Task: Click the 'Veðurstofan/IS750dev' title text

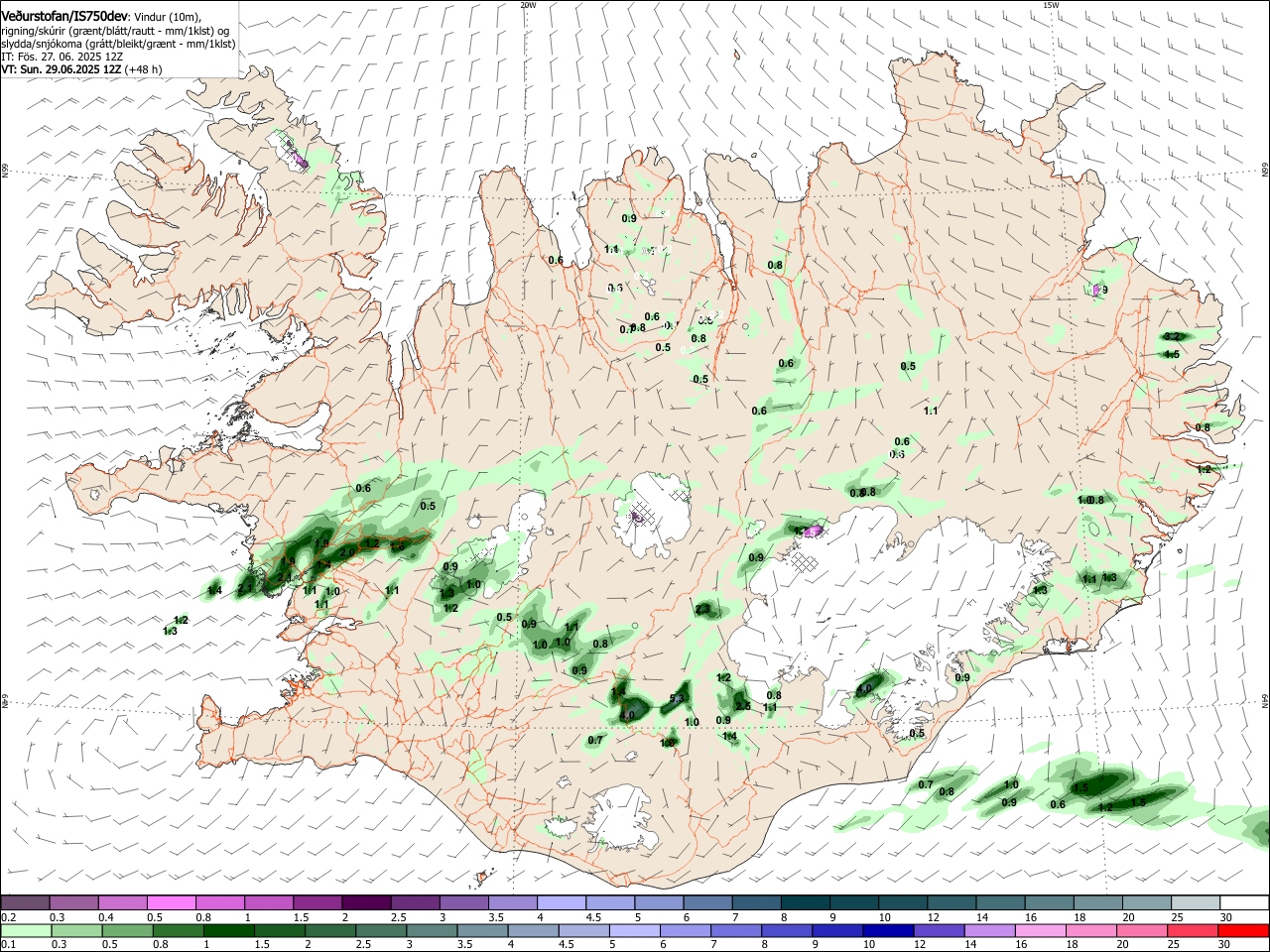Action: coord(63,17)
